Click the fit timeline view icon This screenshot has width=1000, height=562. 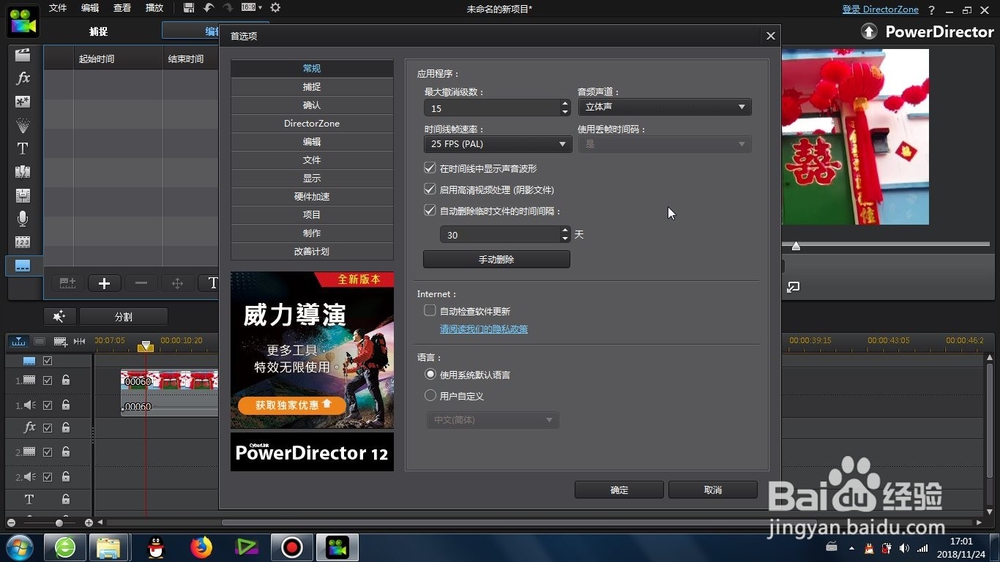pyautogui.click(x=18, y=342)
